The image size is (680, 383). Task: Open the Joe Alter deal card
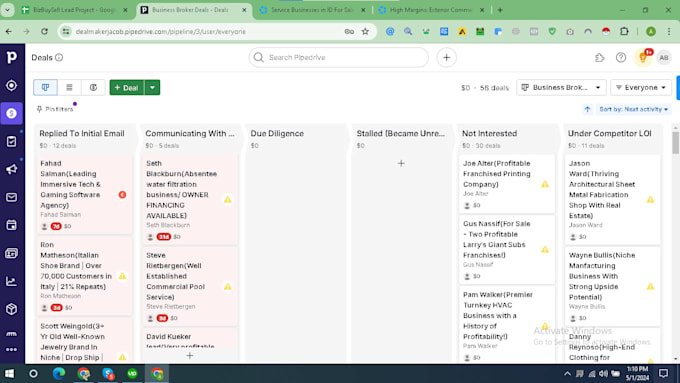pyautogui.click(x=507, y=184)
